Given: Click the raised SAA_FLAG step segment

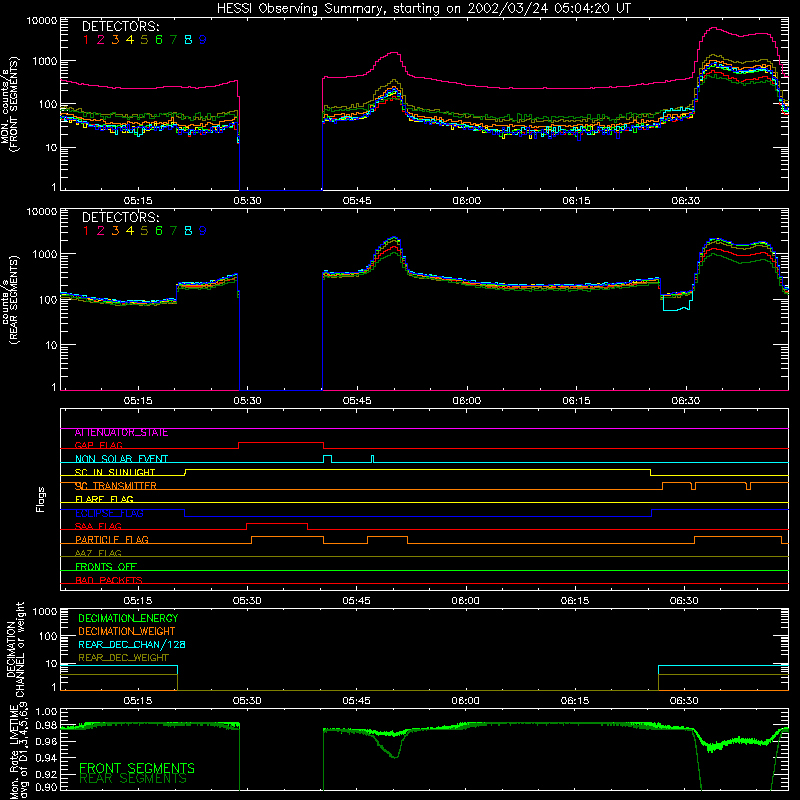Looking at the screenshot, I should [277, 524].
